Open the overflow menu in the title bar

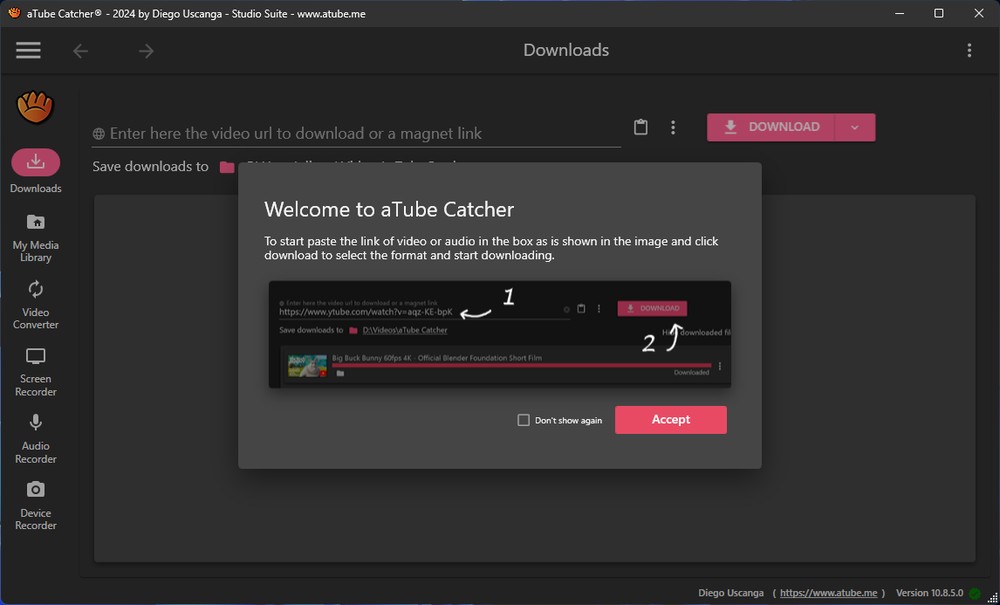tap(969, 50)
